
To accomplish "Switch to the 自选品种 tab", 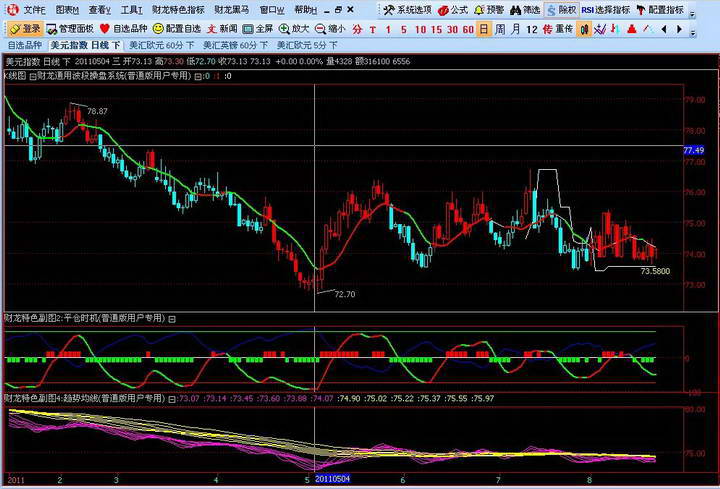I will coord(24,45).
